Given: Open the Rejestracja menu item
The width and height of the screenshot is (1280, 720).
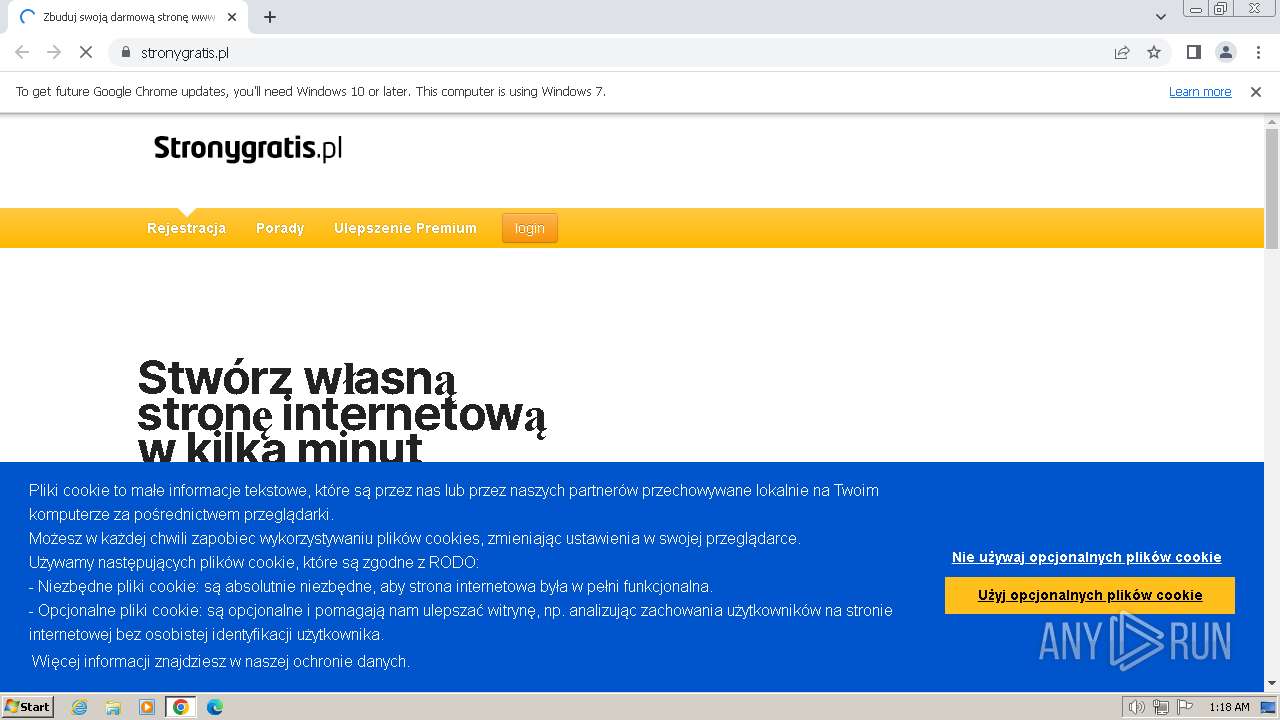Looking at the screenshot, I should tap(186, 228).
